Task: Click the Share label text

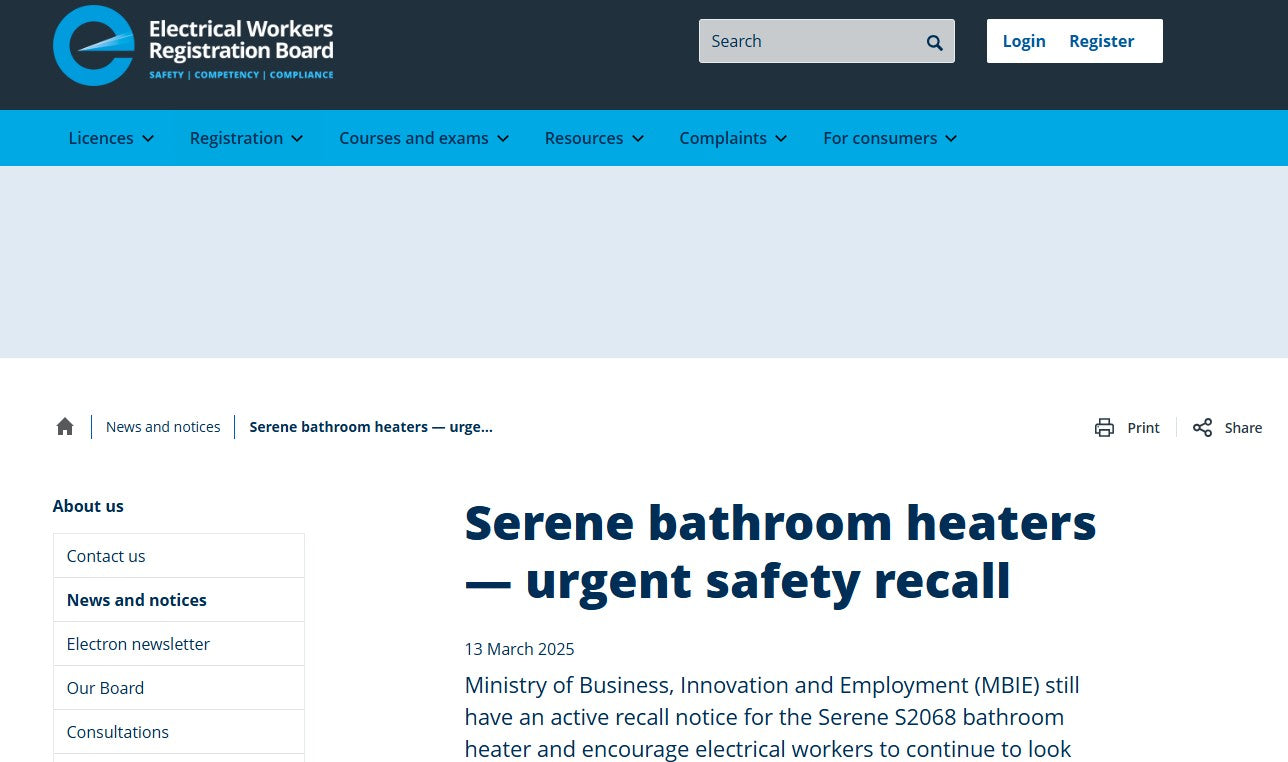Action: (1243, 428)
